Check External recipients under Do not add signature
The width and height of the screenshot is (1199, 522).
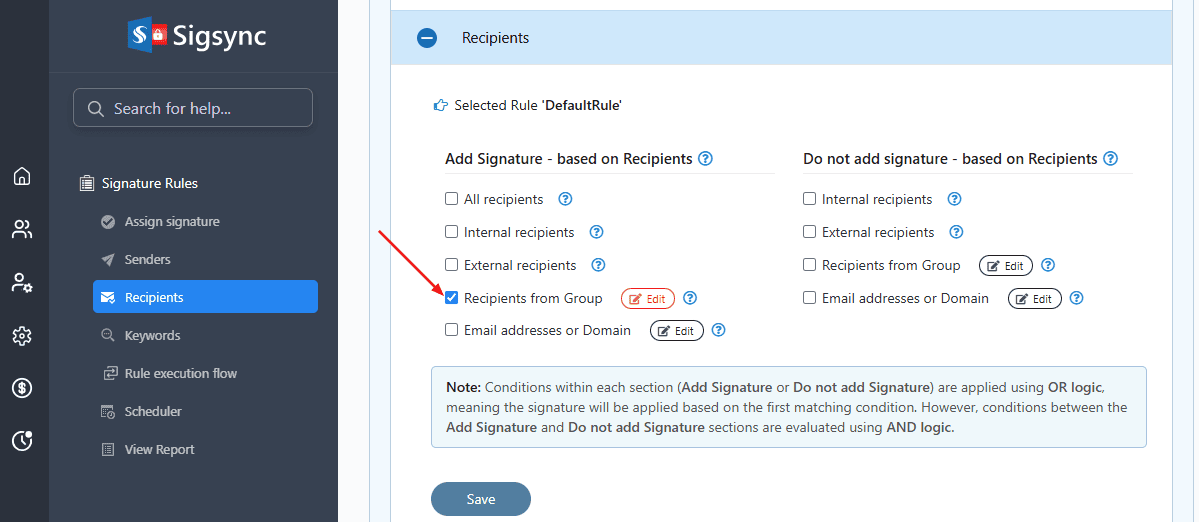click(x=810, y=232)
